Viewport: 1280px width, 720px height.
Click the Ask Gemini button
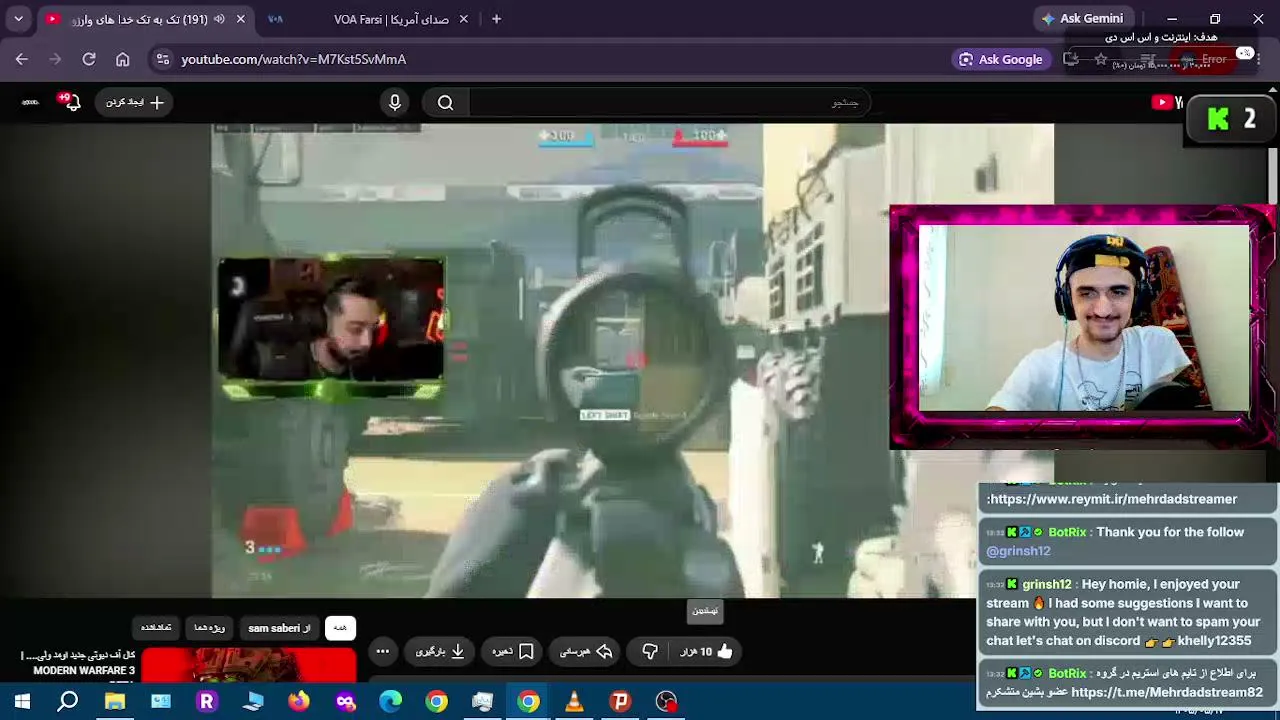coord(1082,19)
